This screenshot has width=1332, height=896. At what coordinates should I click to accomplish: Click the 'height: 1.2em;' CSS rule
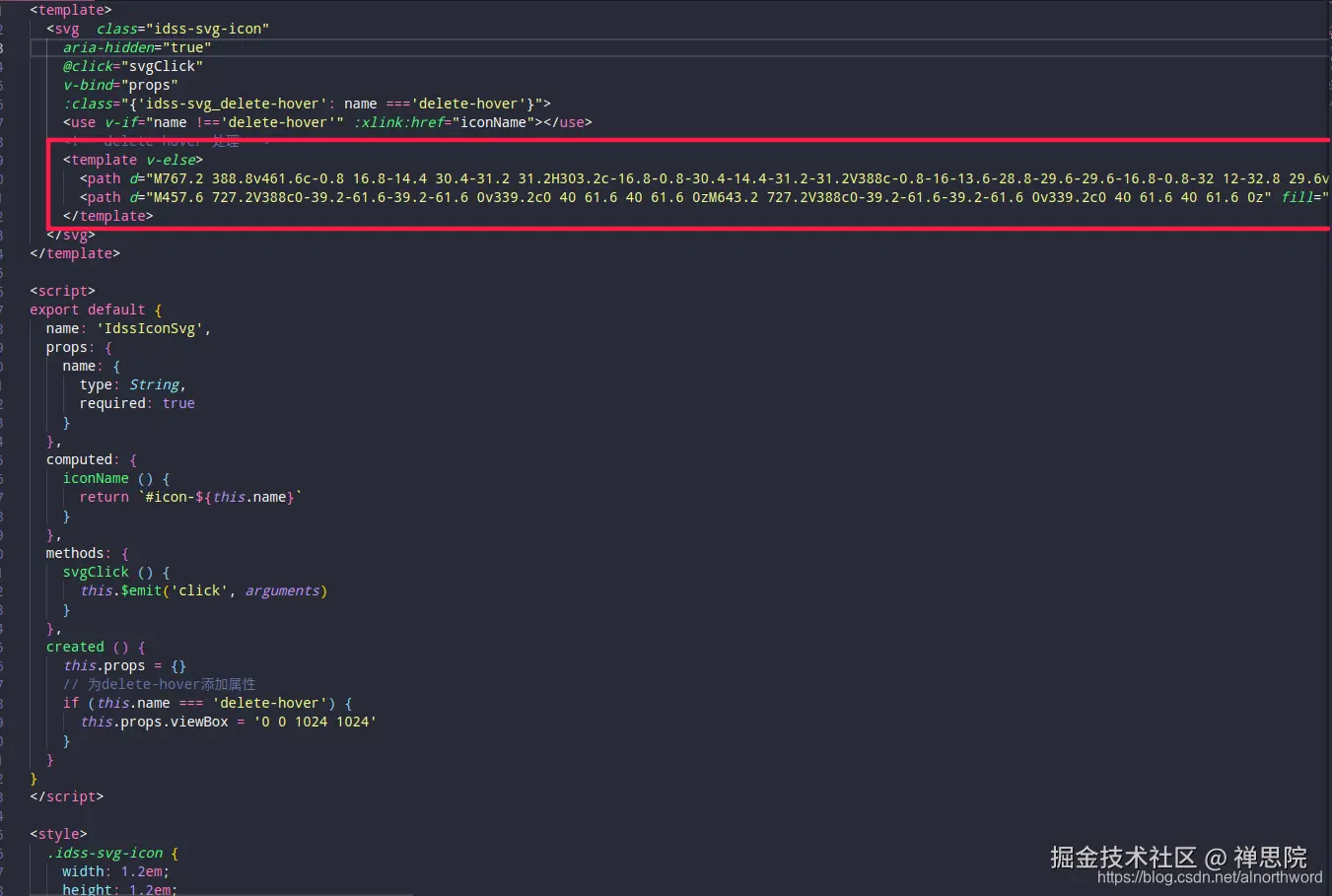[x=120, y=889]
